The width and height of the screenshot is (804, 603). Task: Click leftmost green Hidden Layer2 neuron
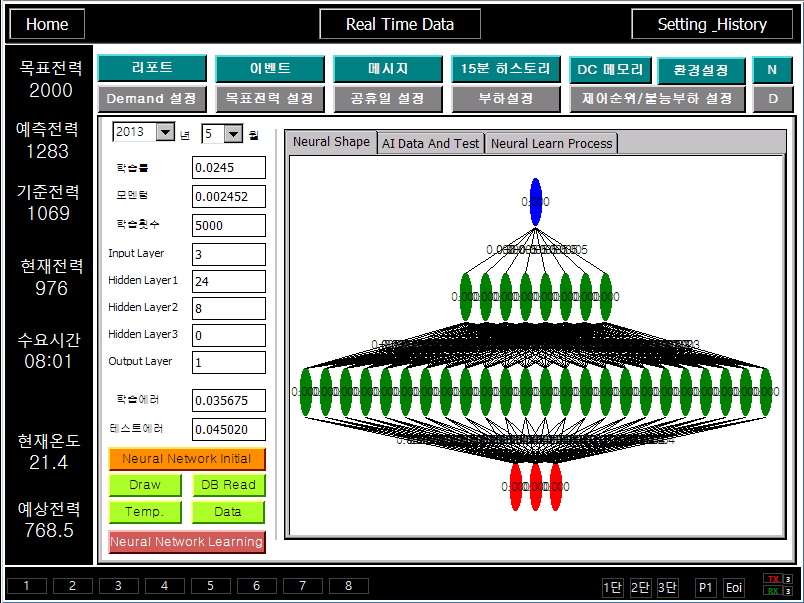(x=466, y=297)
